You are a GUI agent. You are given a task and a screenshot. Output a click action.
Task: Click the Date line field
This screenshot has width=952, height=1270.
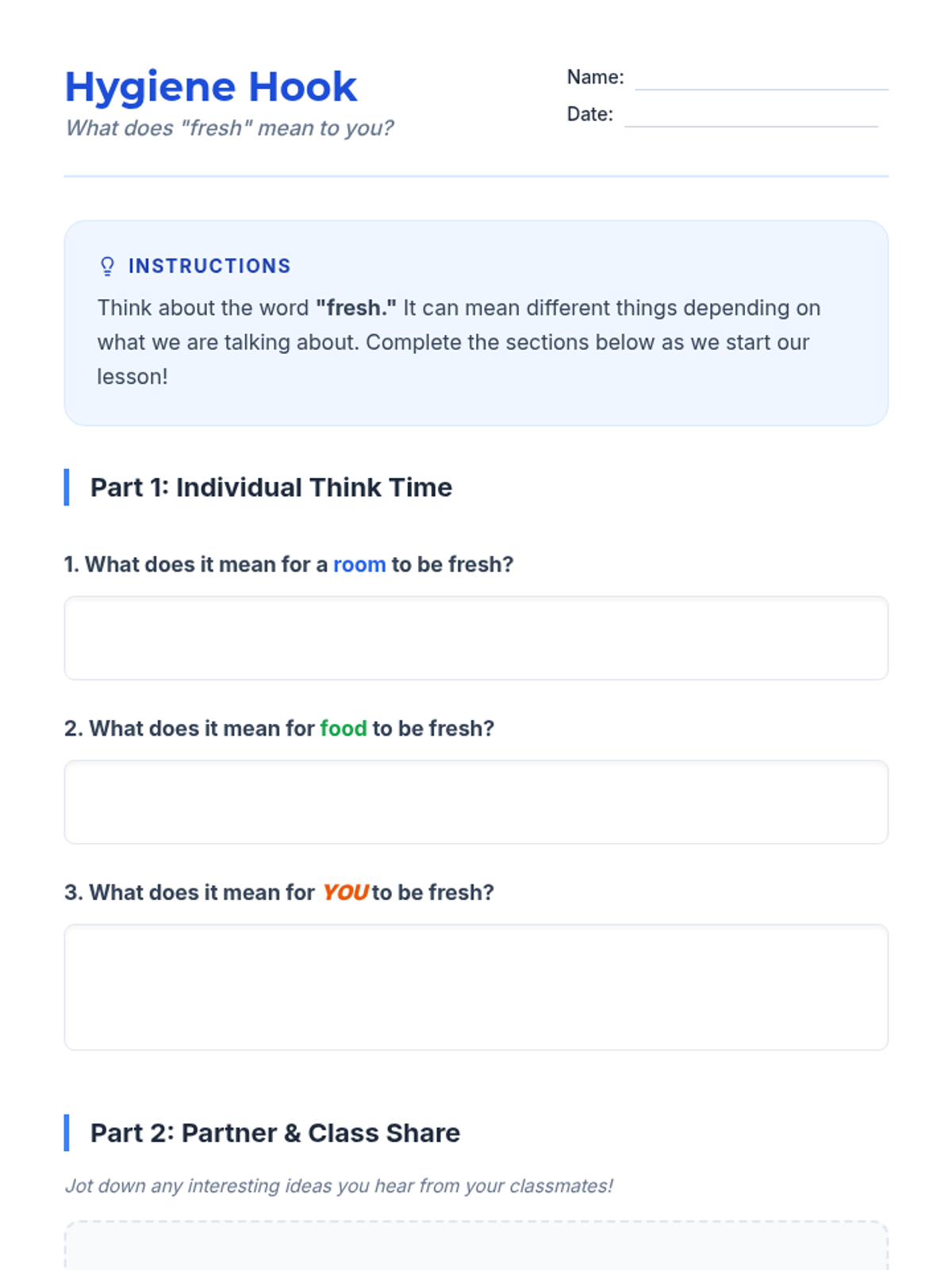click(750, 115)
